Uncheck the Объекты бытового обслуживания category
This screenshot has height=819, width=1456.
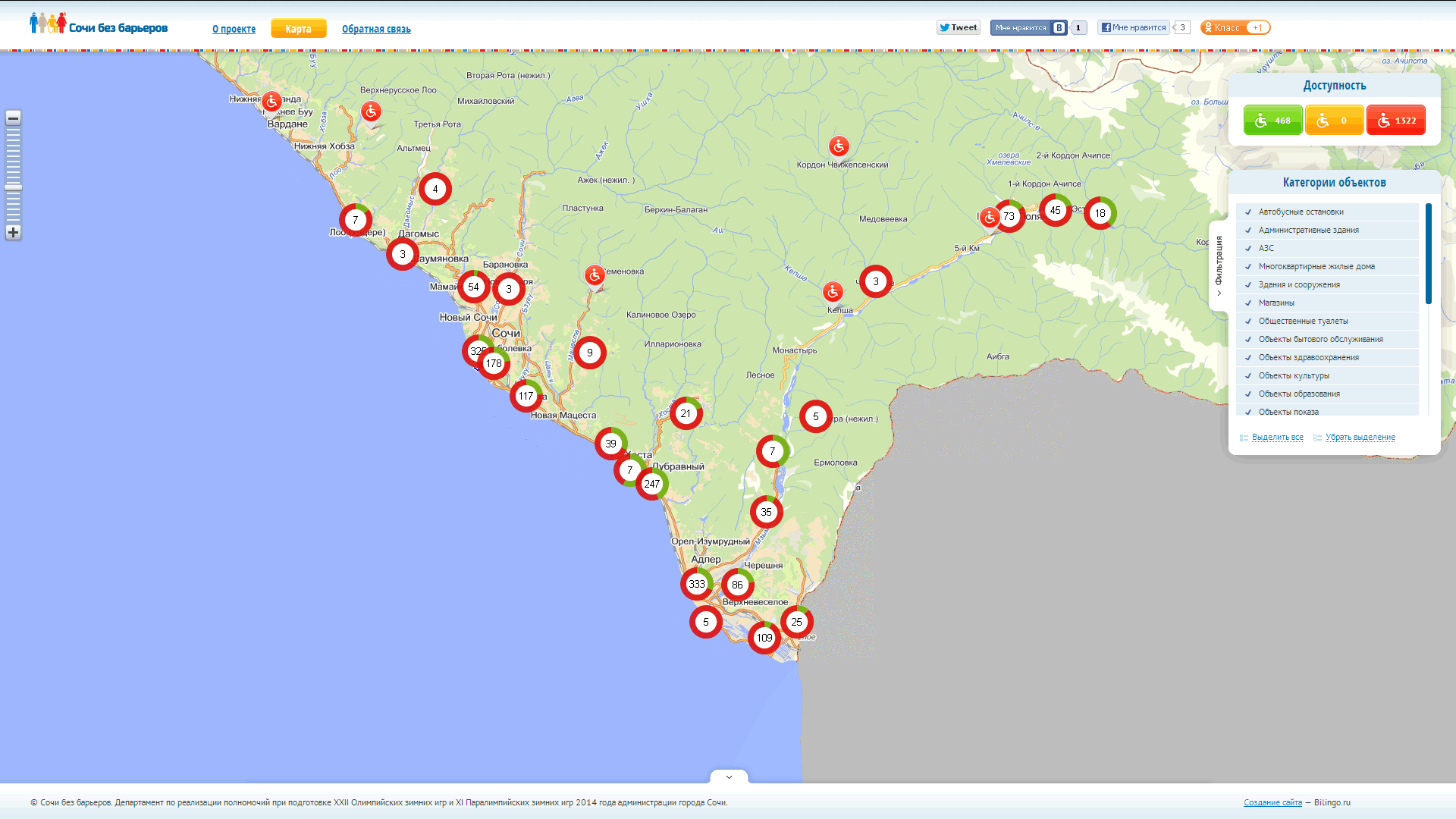[1327, 339]
